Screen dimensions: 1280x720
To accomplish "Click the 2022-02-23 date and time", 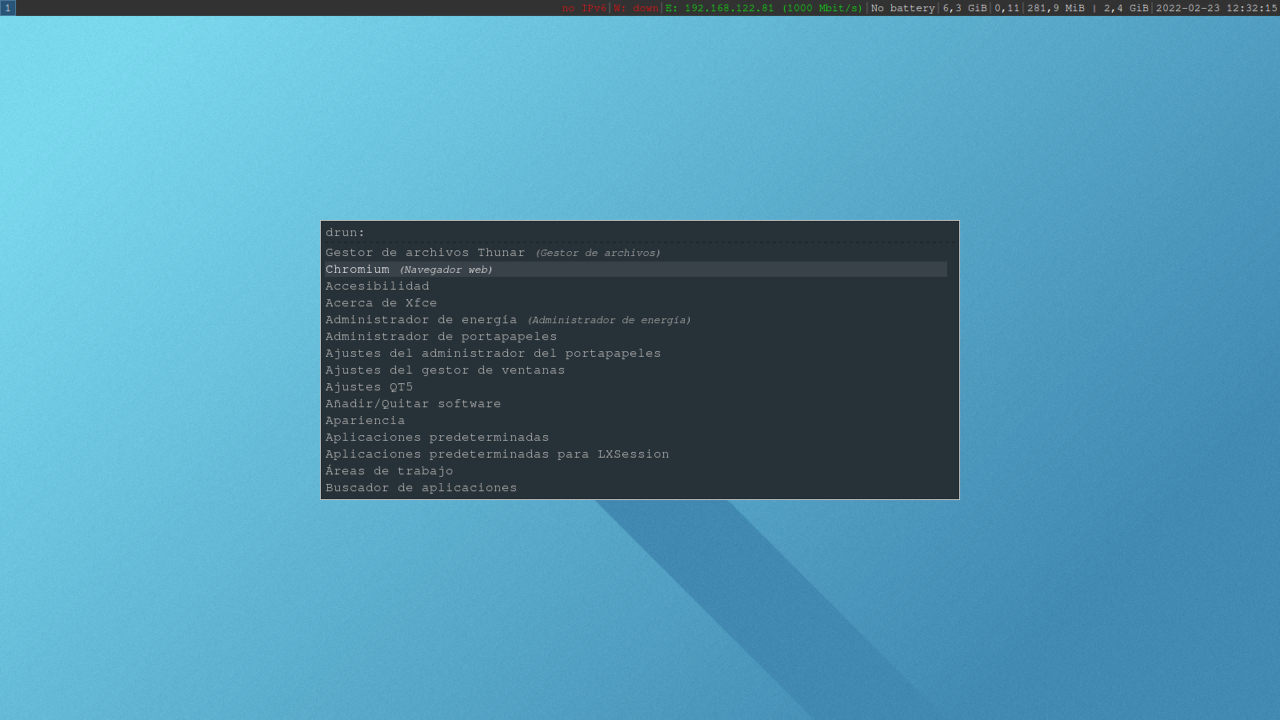I will 1217,8.
